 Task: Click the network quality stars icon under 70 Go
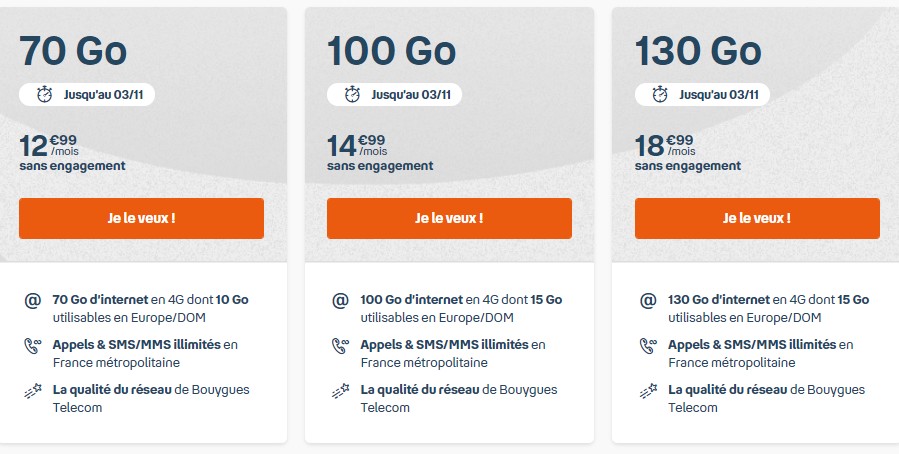click(x=32, y=391)
